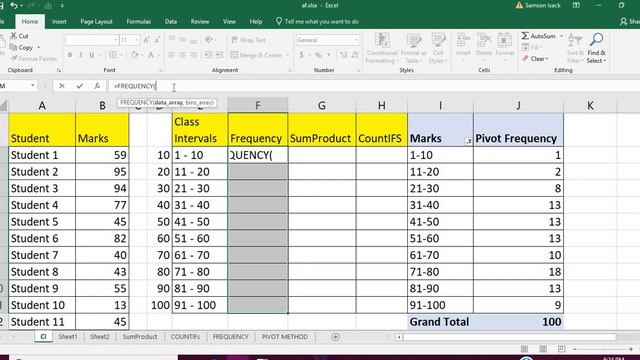Switch to the Data ribbon tab
Viewport: 640px width, 360px height.
[x=171, y=22]
